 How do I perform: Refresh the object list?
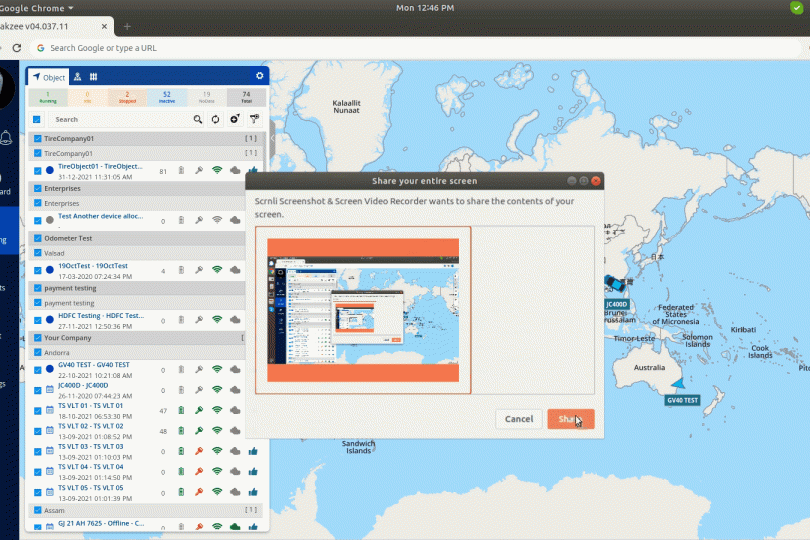tap(216, 119)
